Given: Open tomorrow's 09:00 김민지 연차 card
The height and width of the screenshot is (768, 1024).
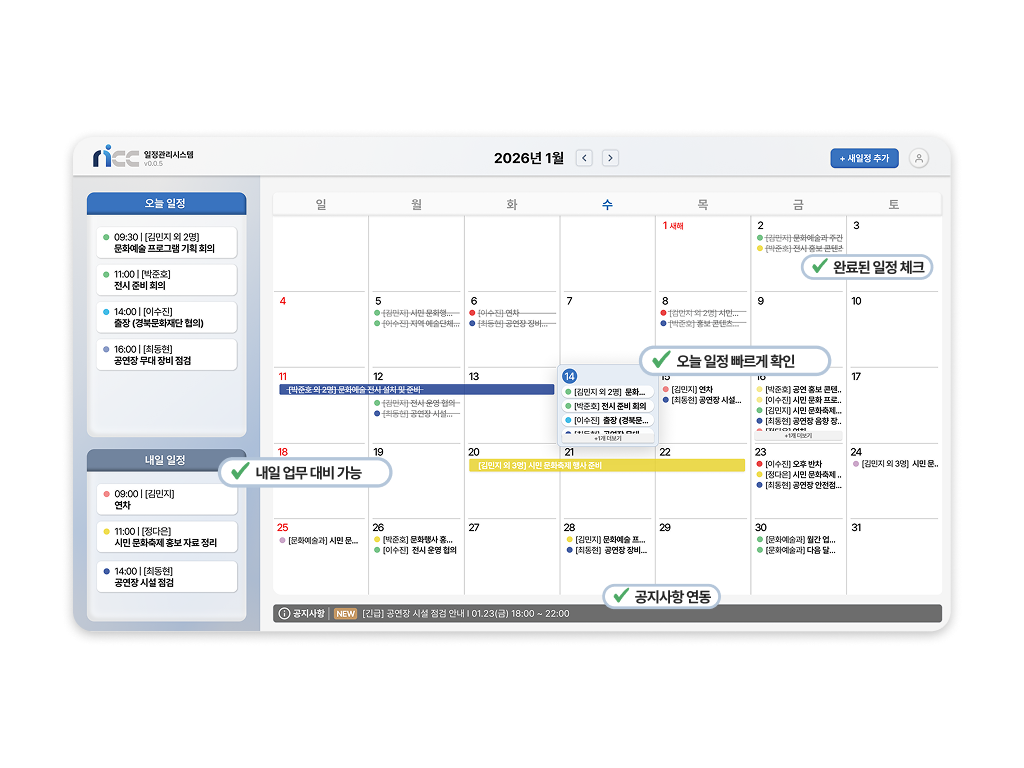Looking at the screenshot, I should point(167,500).
